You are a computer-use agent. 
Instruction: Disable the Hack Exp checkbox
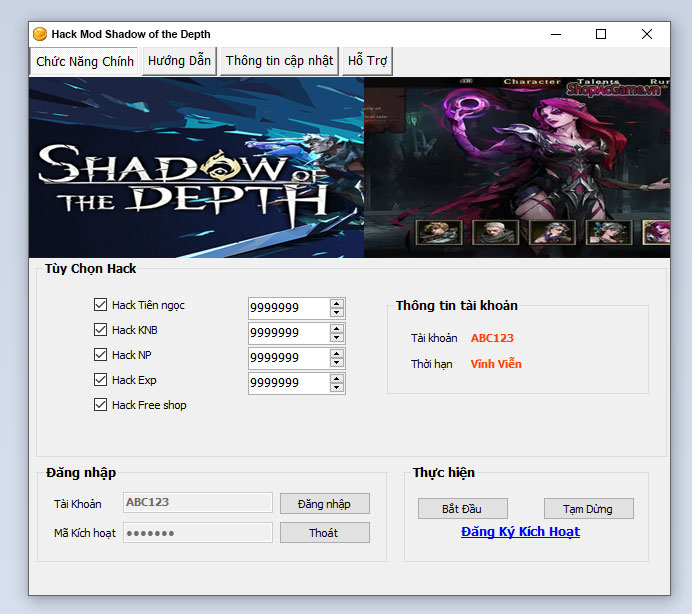click(100, 380)
